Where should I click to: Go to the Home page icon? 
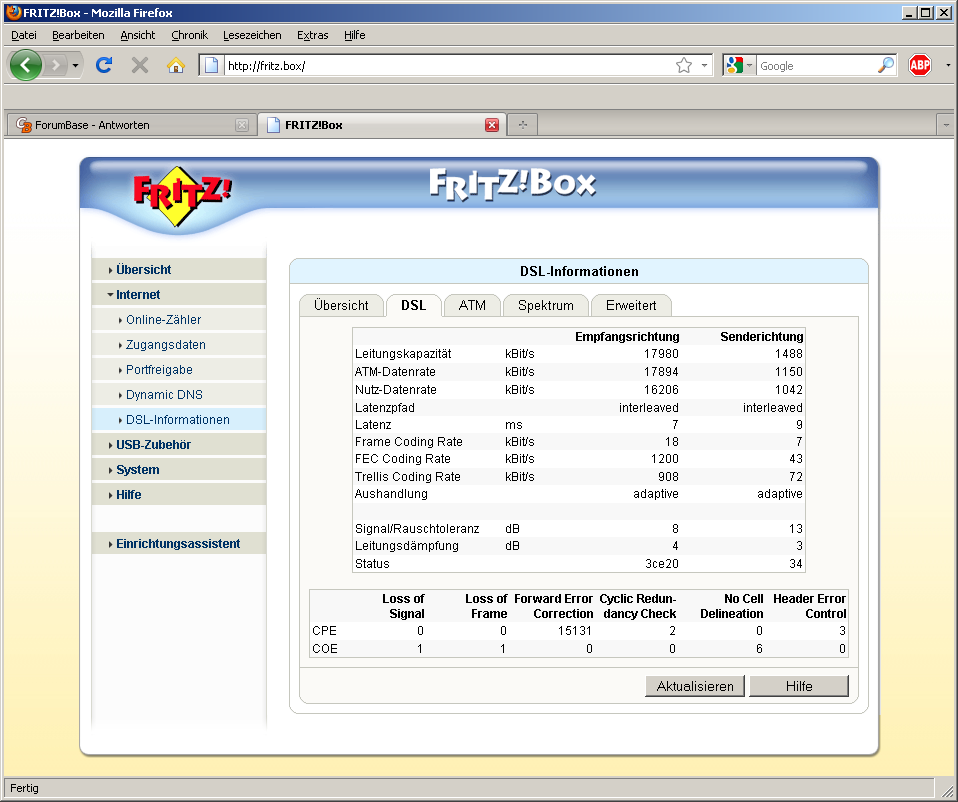(176, 65)
